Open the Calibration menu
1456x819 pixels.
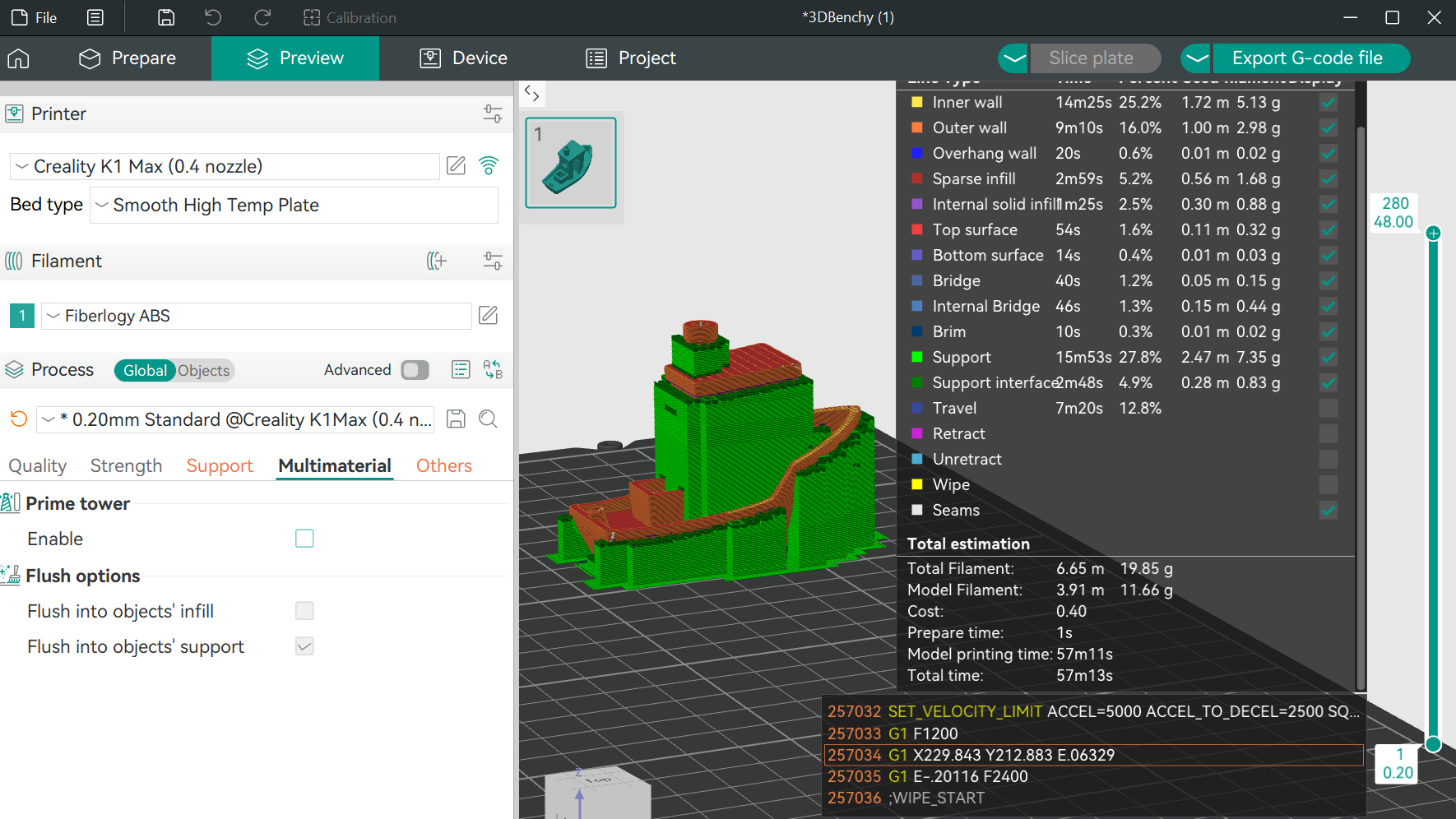[x=350, y=17]
